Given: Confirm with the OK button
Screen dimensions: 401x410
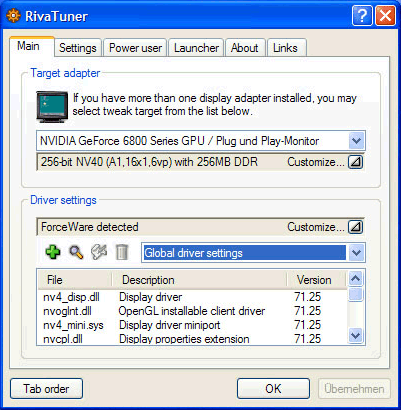Looking at the screenshot, I should (x=273, y=389).
